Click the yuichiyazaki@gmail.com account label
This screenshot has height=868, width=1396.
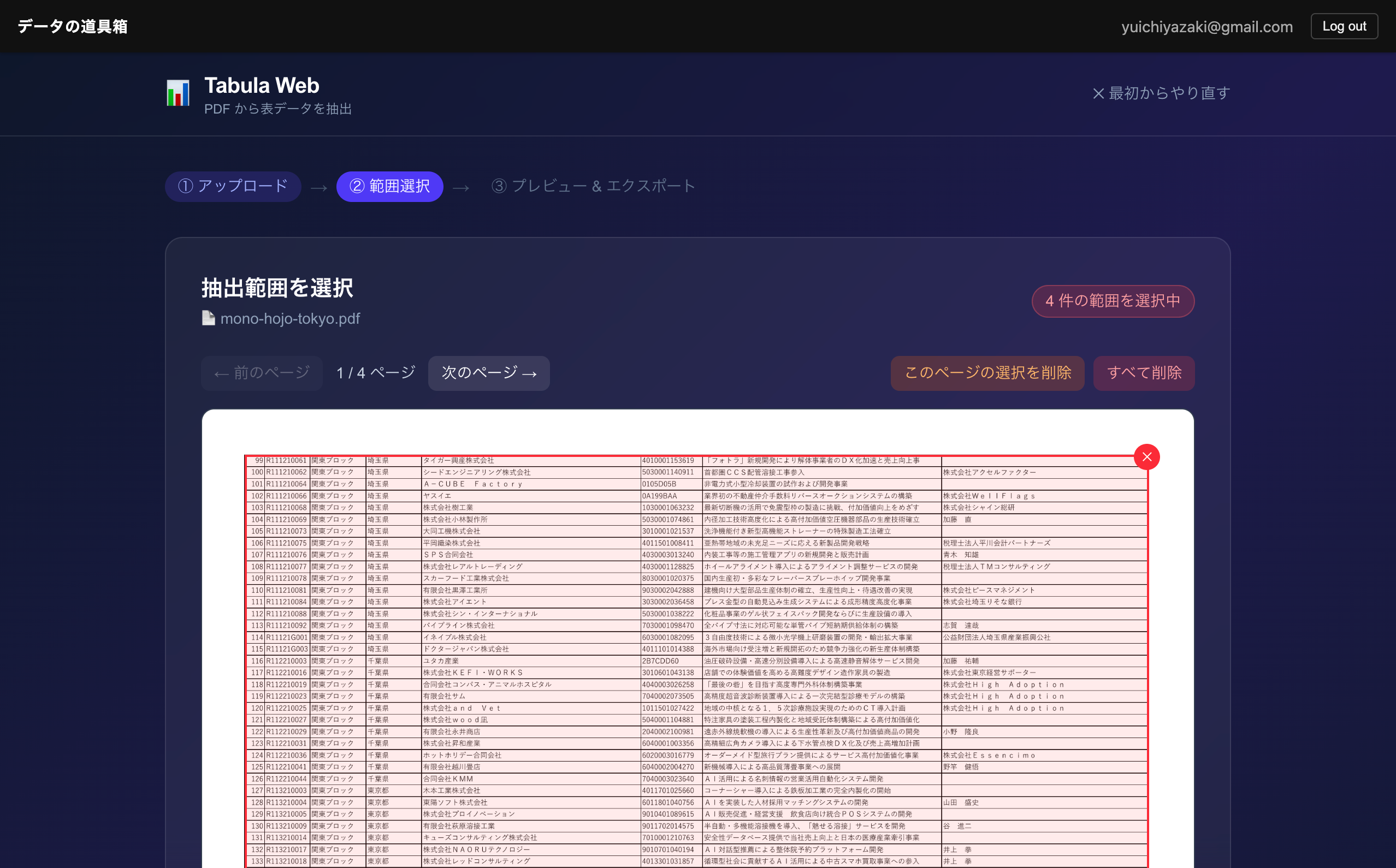pyautogui.click(x=1206, y=26)
